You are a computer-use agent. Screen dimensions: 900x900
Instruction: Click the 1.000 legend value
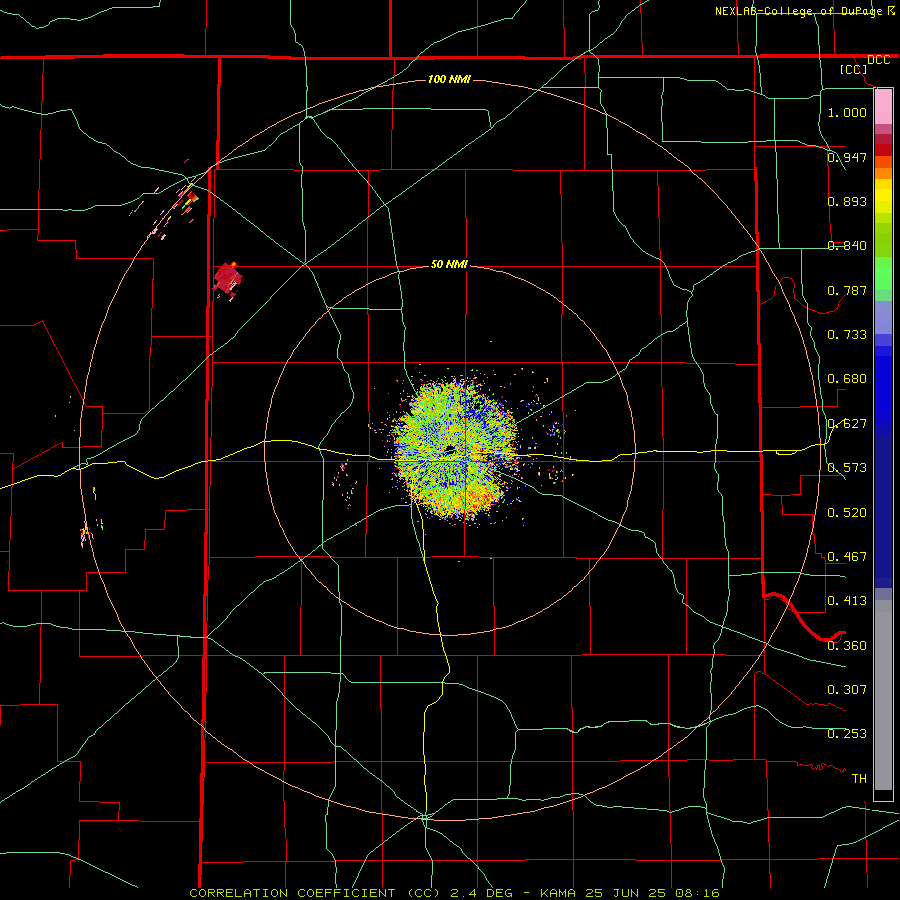point(847,112)
